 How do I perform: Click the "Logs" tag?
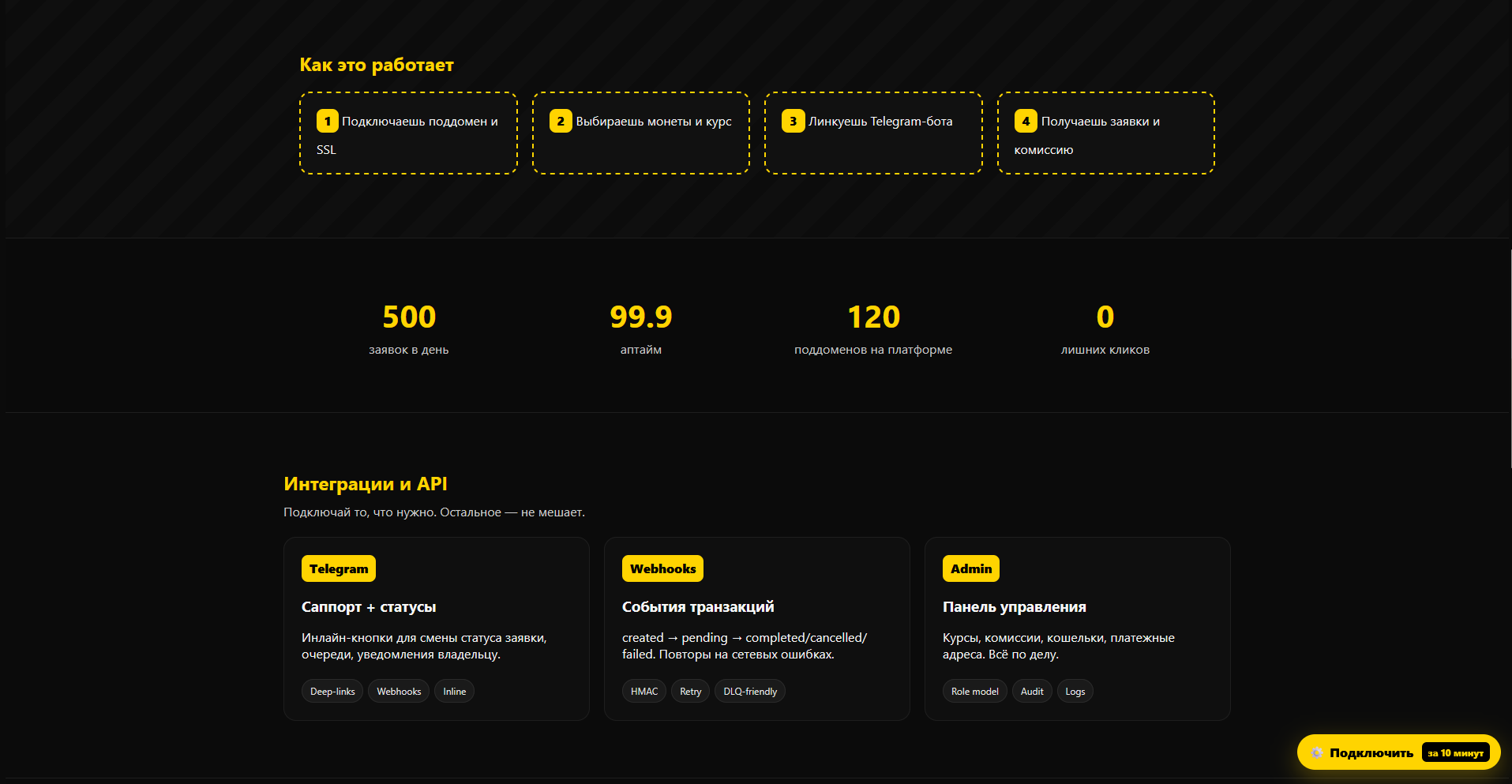pyautogui.click(x=1075, y=691)
